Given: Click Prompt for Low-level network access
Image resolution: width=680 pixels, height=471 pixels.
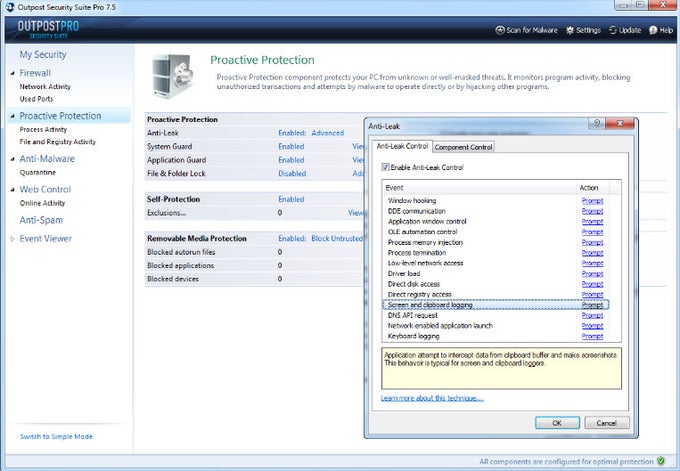Looking at the screenshot, I should [592, 263].
